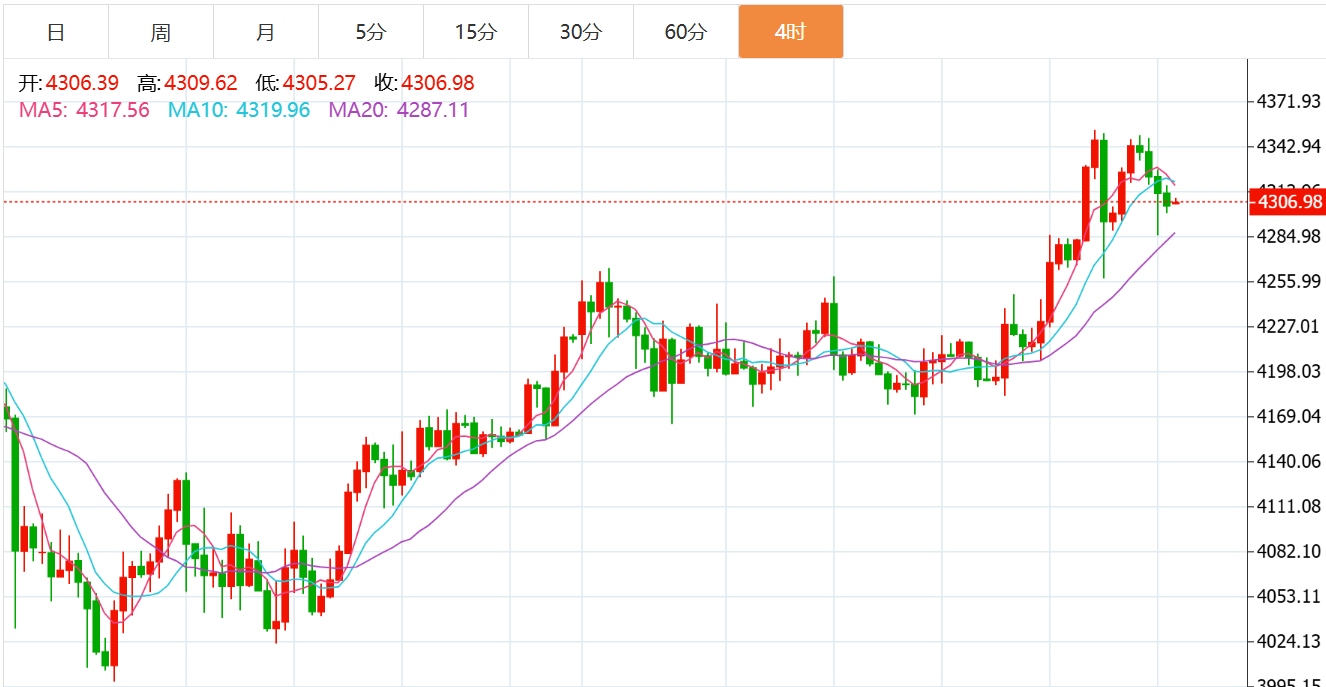This screenshot has width=1326, height=687.
Task: Click the 4111.08 price axis label
Action: (x=1289, y=506)
